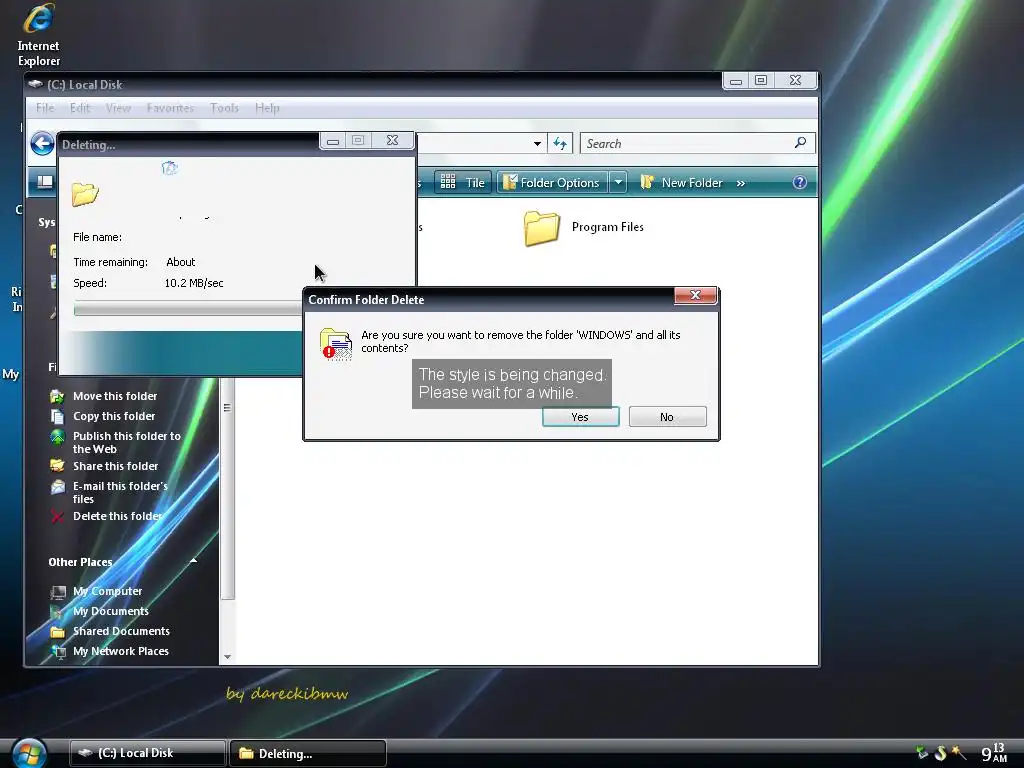Screen dimensions: 1024x768
Task: Click the My Documents icon in Other Places
Action: point(58,612)
